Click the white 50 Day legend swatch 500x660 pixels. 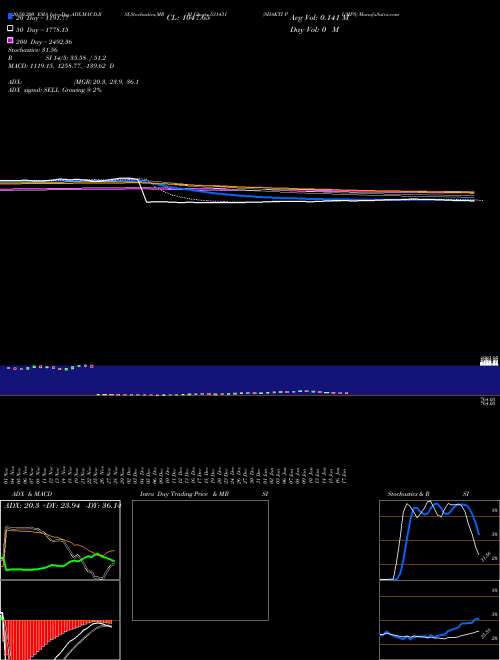(11, 29)
